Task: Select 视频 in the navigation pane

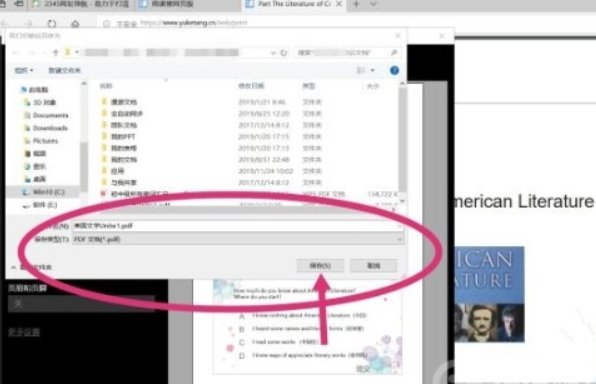Action: coord(35,154)
